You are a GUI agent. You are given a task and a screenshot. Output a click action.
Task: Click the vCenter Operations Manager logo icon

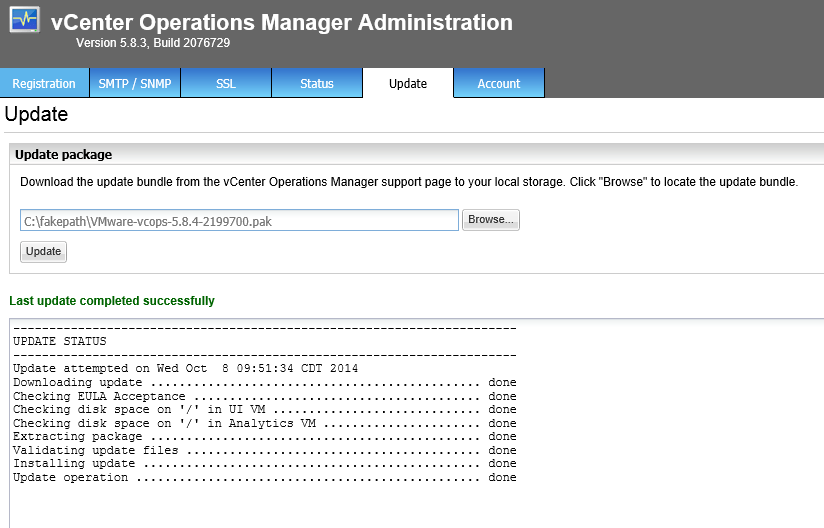click(x=25, y=20)
